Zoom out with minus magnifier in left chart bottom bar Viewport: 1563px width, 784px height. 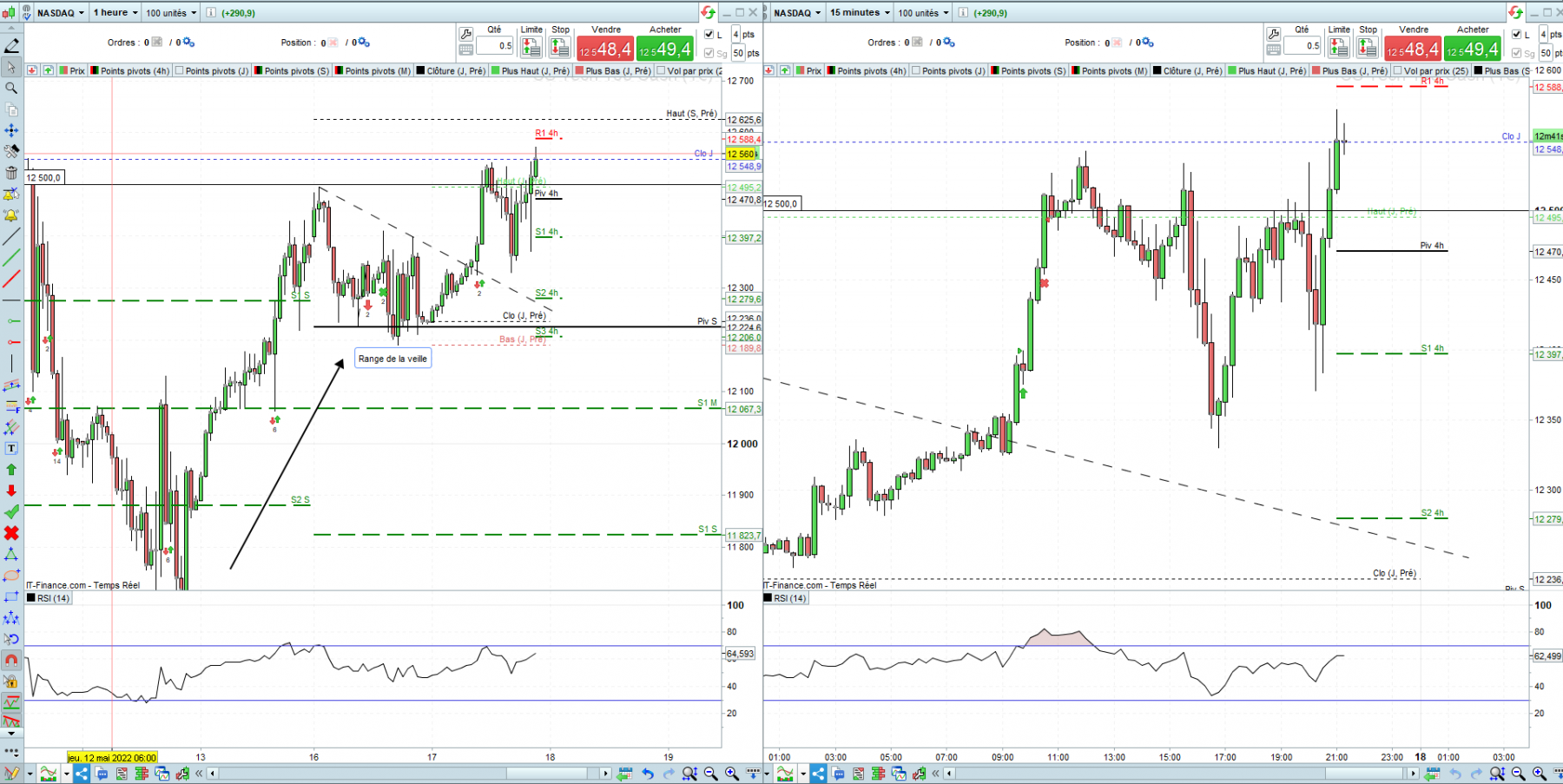point(710,774)
